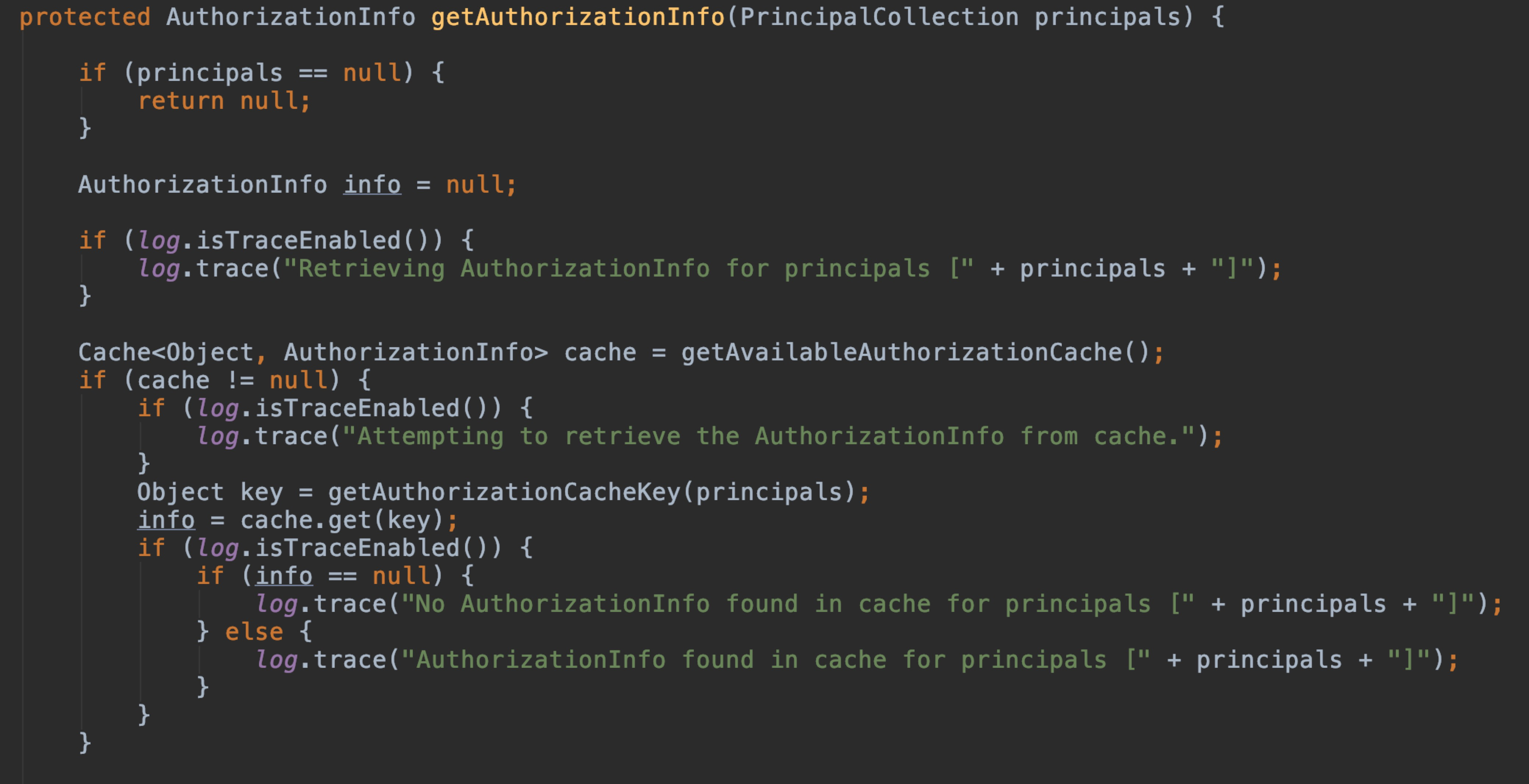Viewport: 1529px width, 784px height.
Task: Click the 'return null;' statement
Action: (x=224, y=101)
